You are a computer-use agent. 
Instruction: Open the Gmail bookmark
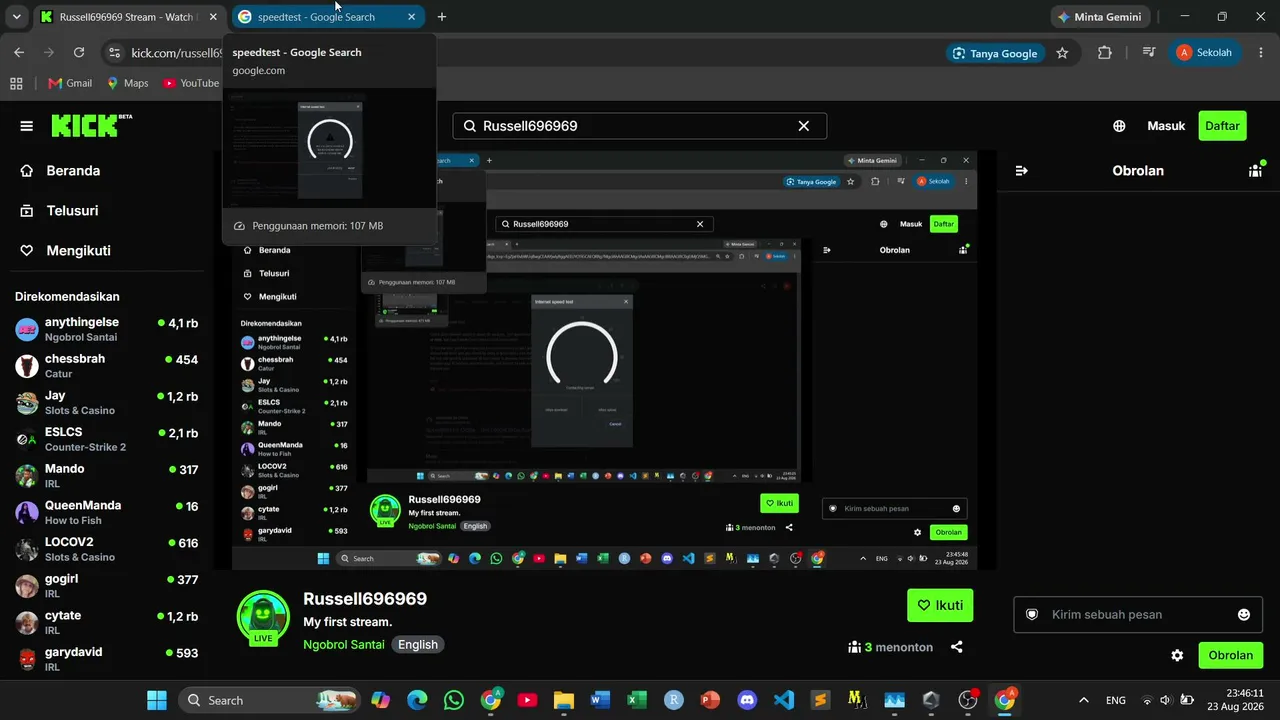click(x=70, y=83)
